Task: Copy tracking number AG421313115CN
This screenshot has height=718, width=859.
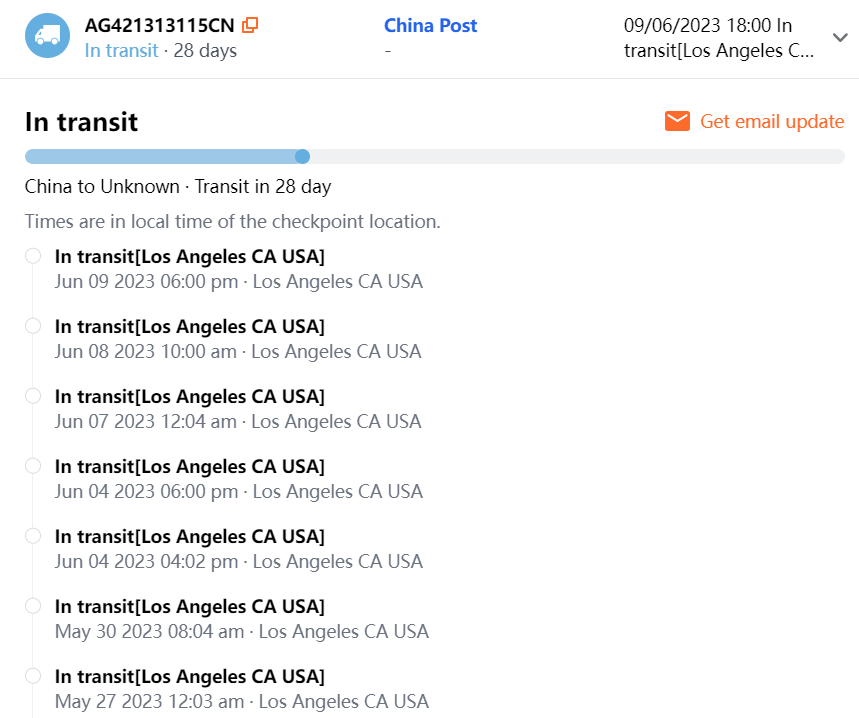Action: (250, 25)
